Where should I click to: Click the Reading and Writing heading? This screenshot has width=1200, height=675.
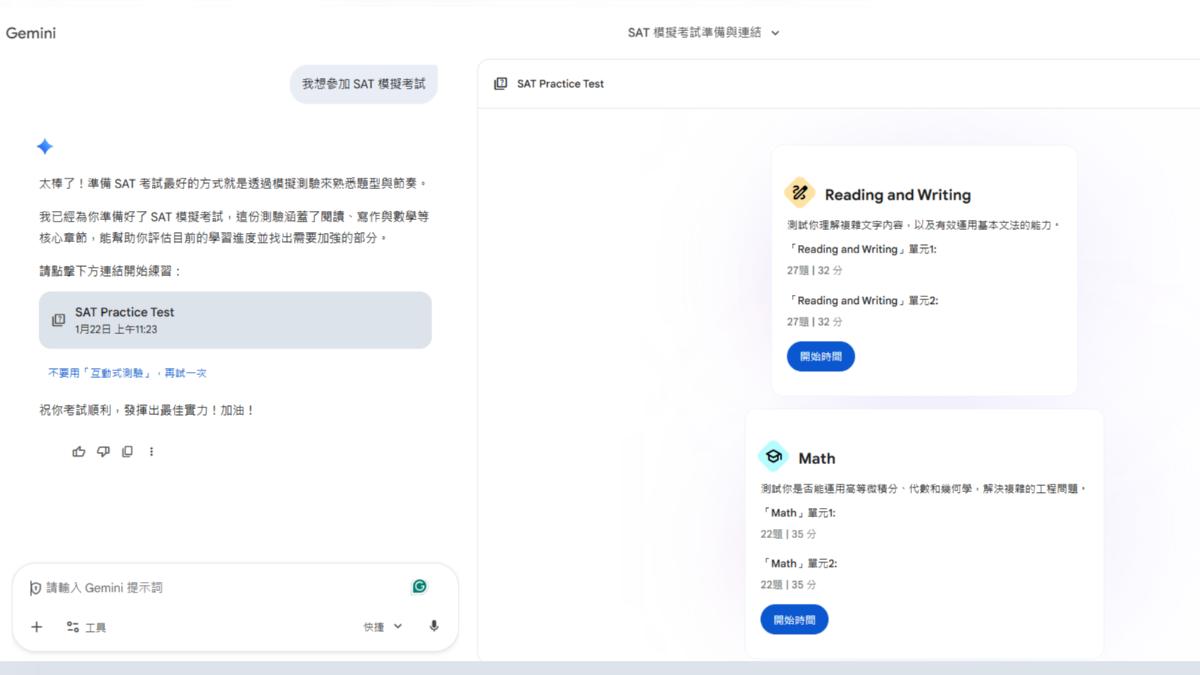pyautogui.click(x=898, y=195)
